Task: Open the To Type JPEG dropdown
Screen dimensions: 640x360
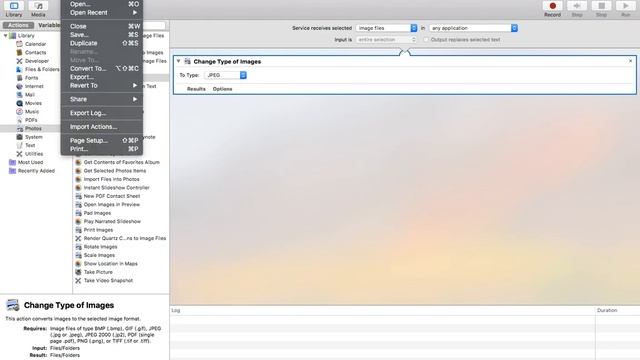Action: (x=225, y=75)
